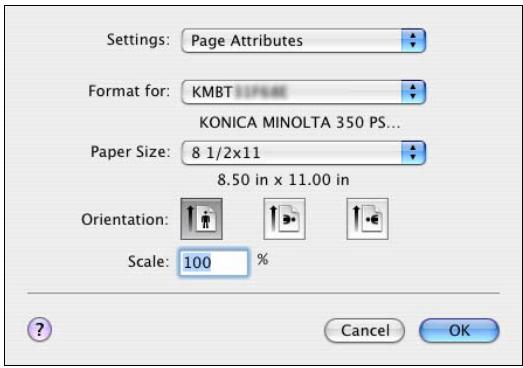Image resolution: width=523 pixels, height=368 pixels.
Task: Click the 8.50 in x 11.00 in text
Action: click(x=283, y=180)
